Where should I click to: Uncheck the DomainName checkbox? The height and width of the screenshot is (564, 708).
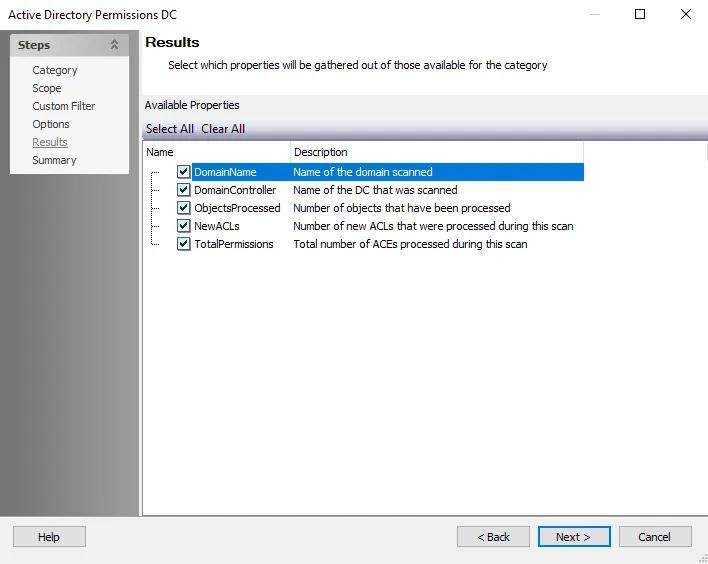pos(183,172)
